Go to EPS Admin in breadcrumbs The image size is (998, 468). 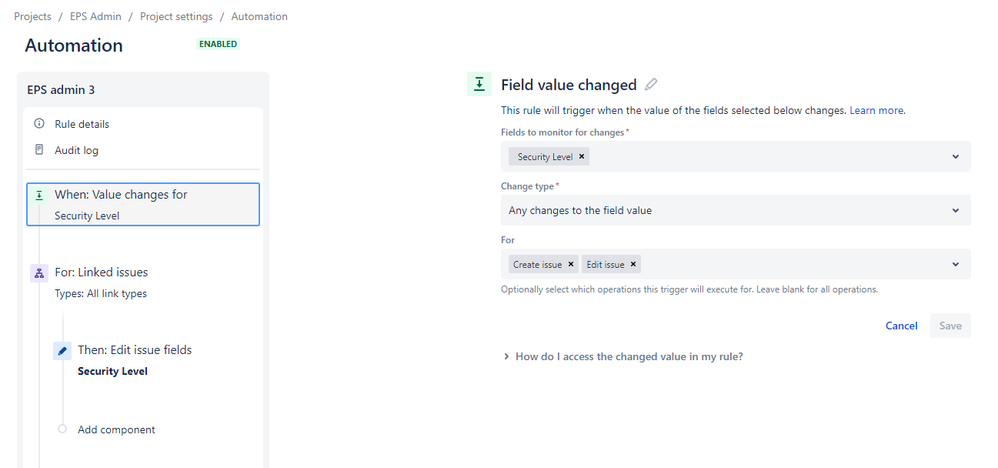(95, 17)
